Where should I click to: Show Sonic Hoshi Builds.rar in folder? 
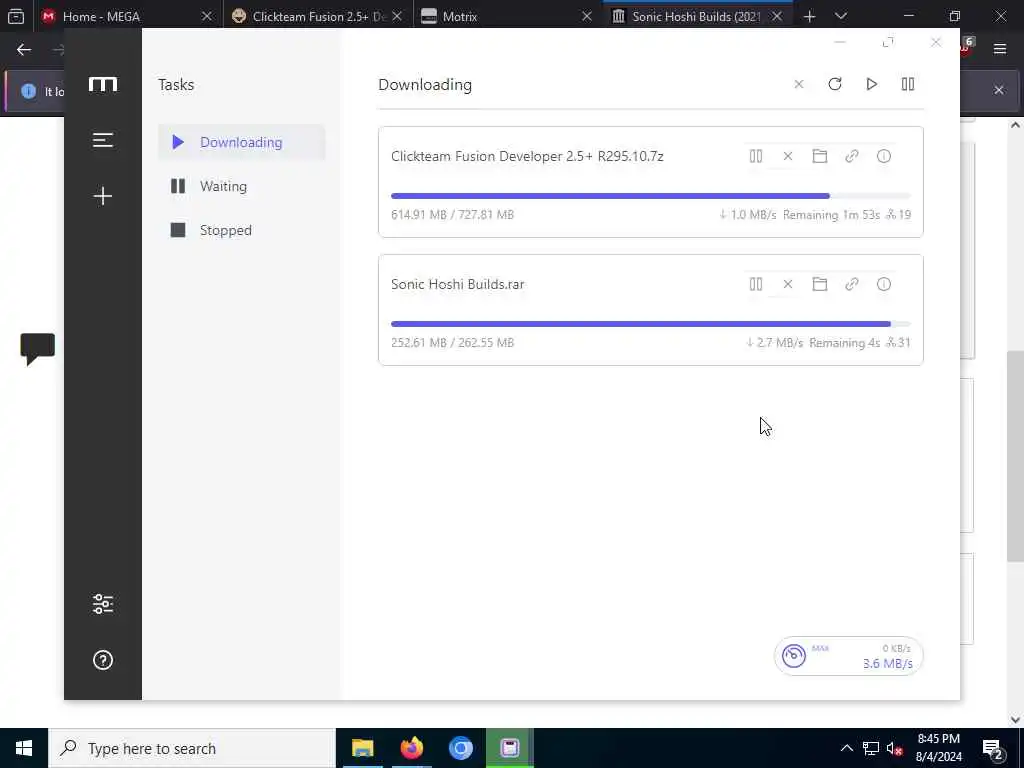pos(820,284)
